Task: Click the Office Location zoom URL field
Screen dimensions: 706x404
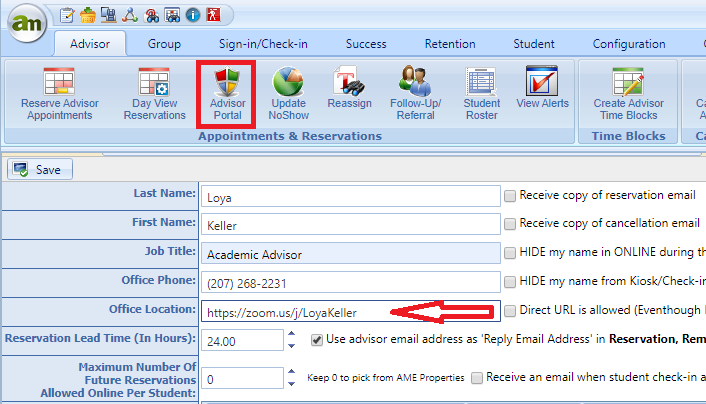Action: (351, 311)
